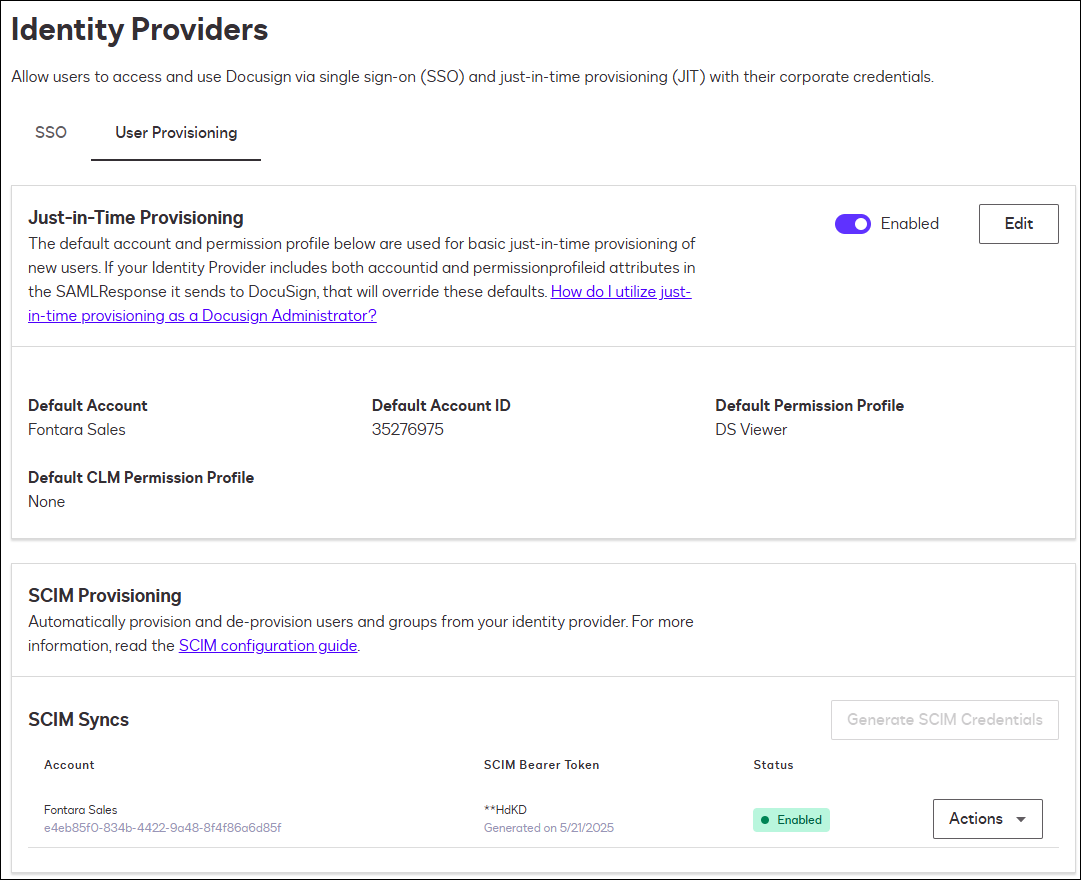Click the Status column header
The image size is (1081, 880).
pos(773,765)
